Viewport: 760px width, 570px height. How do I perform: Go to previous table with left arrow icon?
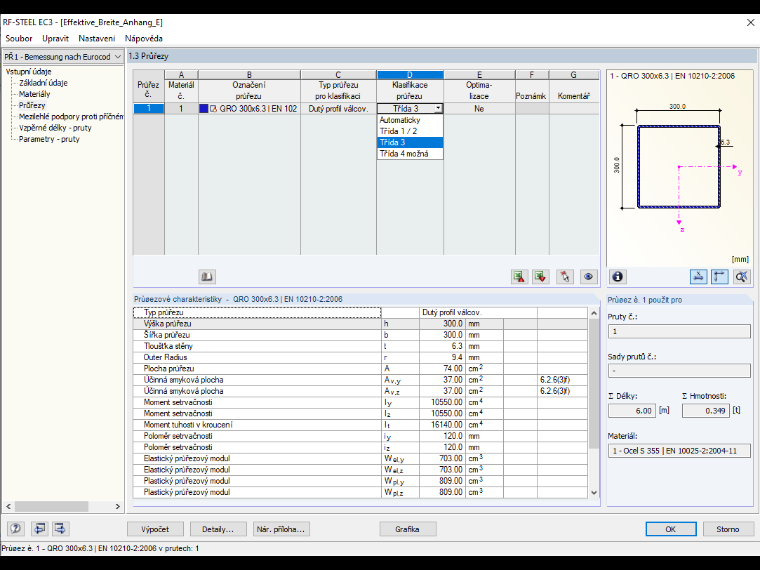39,528
